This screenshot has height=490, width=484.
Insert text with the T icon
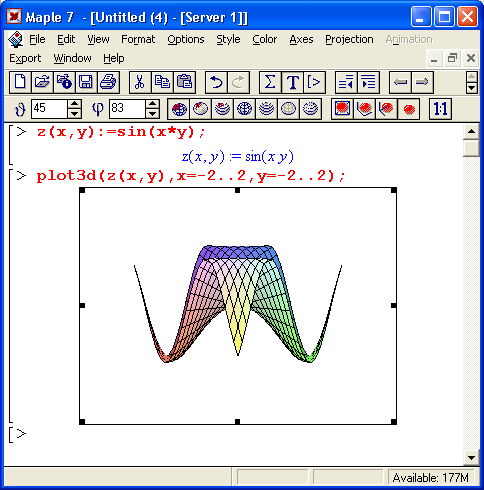(292, 82)
